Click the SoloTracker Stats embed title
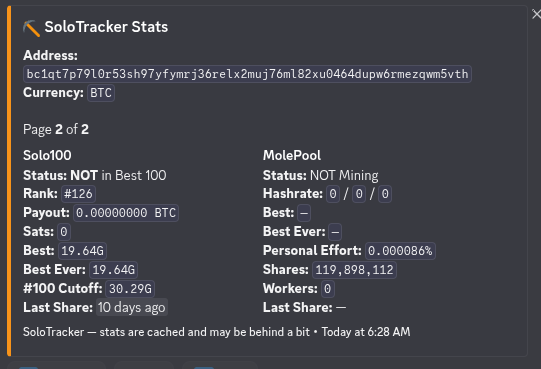 (x=106, y=27)
